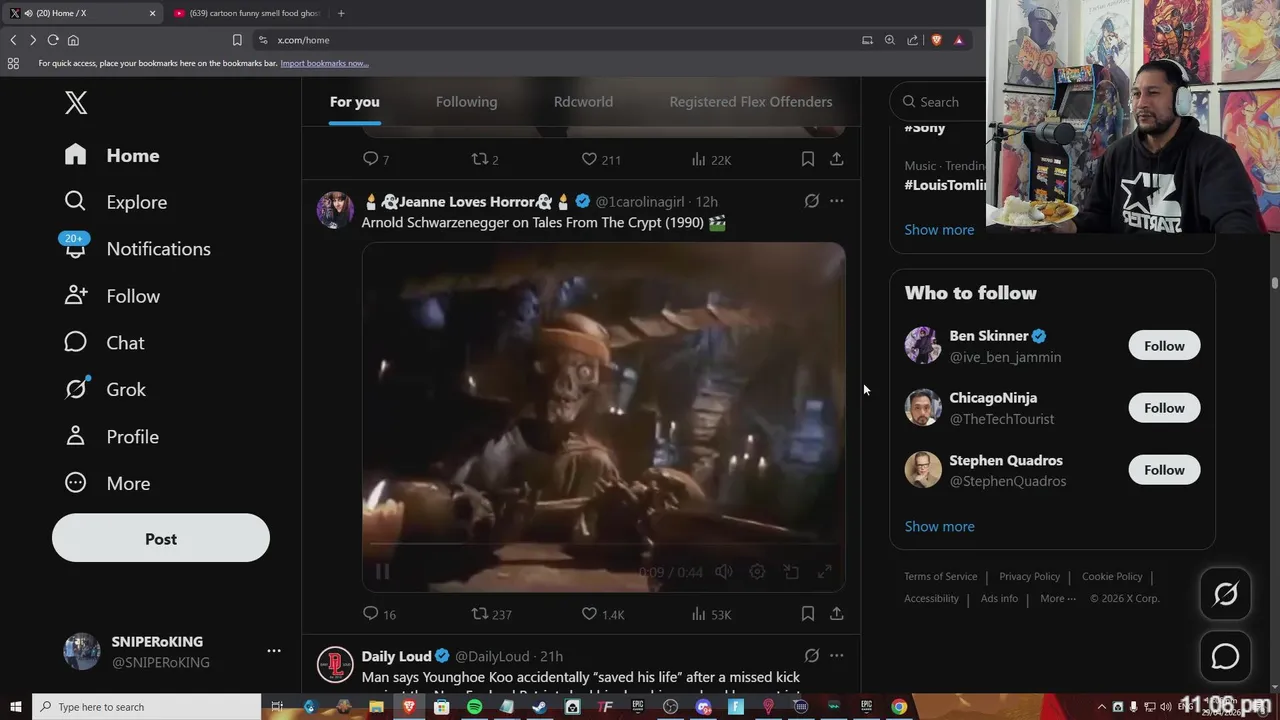Image resolution: width=1280 pixels, height=720 pixels.
Task: Open Steam from the taskbar
Action: tap(540, 707)
